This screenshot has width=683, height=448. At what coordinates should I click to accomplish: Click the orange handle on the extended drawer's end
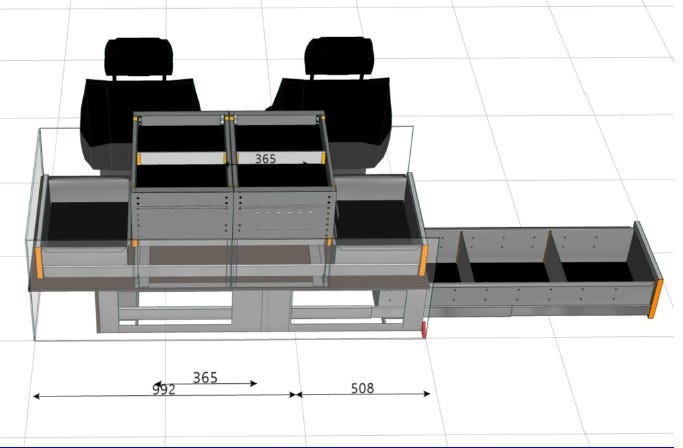(656, 299)
